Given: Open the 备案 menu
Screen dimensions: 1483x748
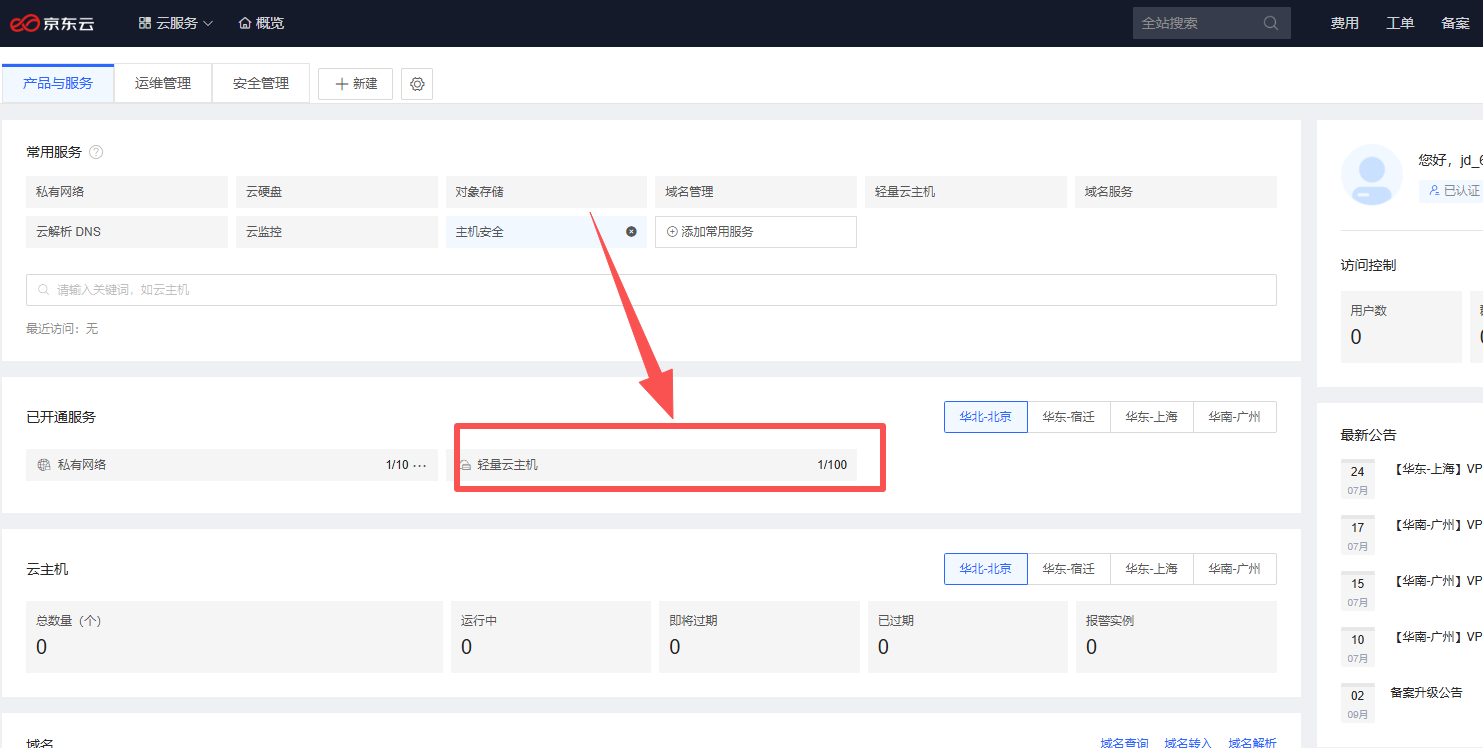Looking at the screenshot, I should click(x=1456, y=23).
